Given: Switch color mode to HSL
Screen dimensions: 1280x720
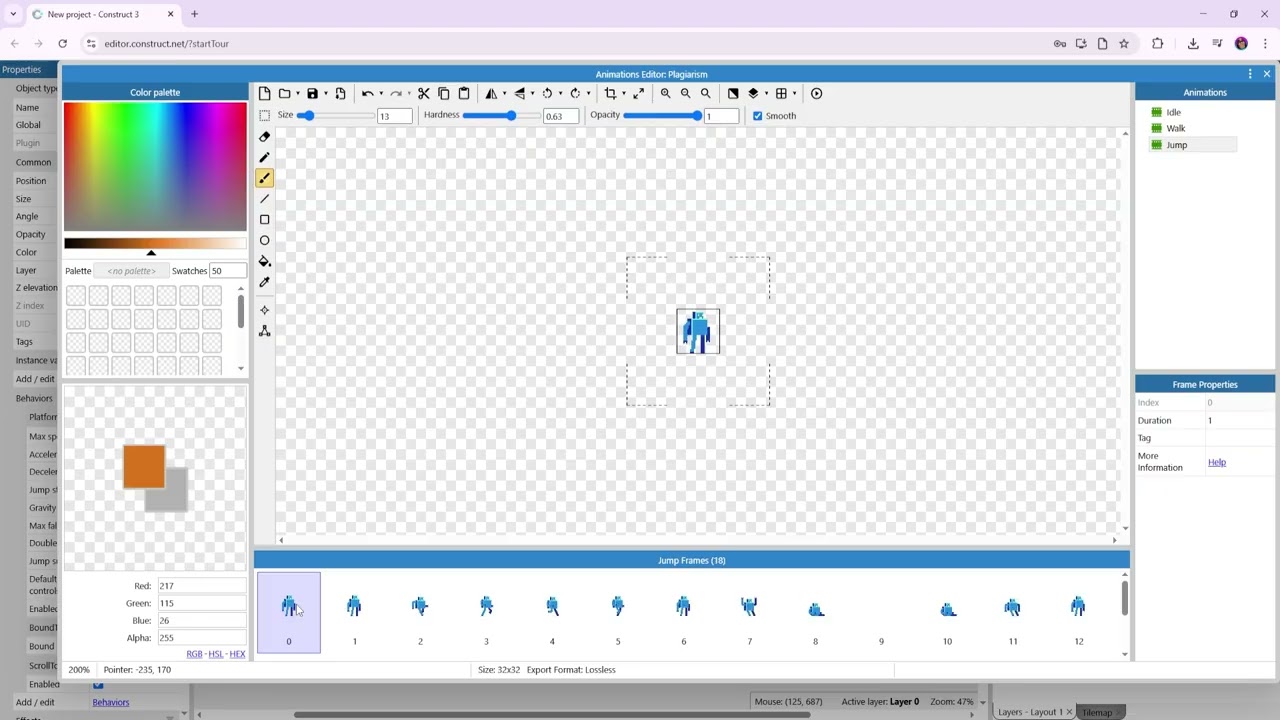Looking at the screenshot, I should (x=215, y=654).
